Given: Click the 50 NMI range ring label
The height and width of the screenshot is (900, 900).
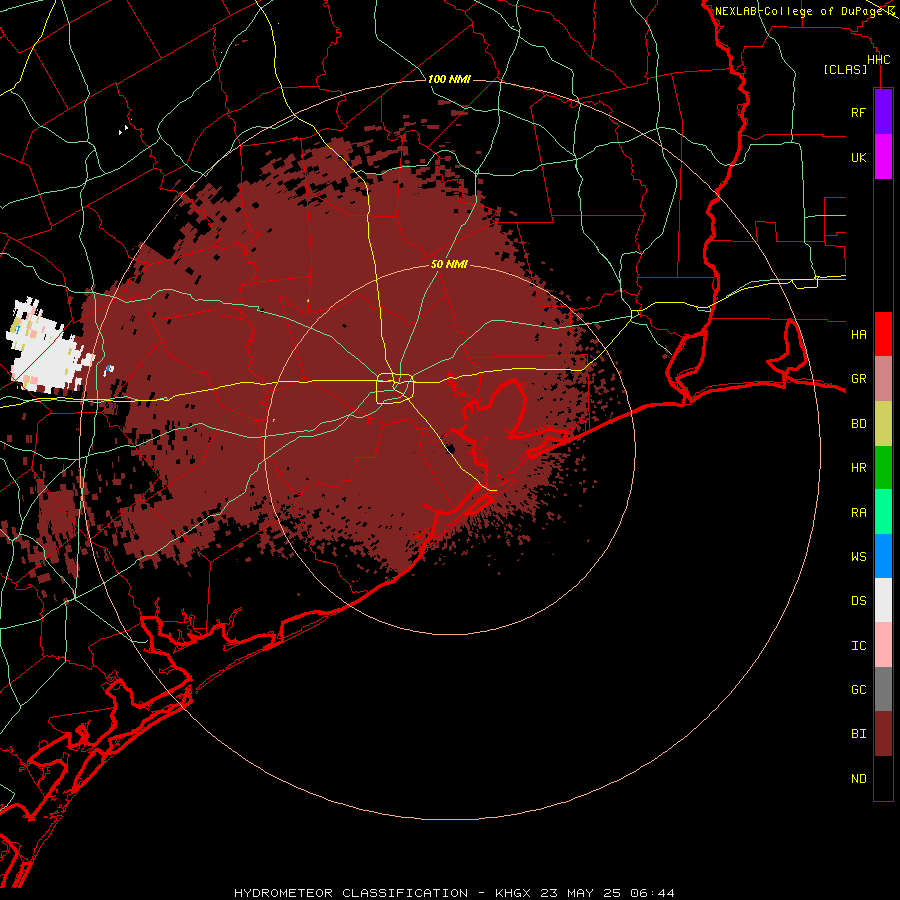Looking at the screenshot, I should 449,264.
